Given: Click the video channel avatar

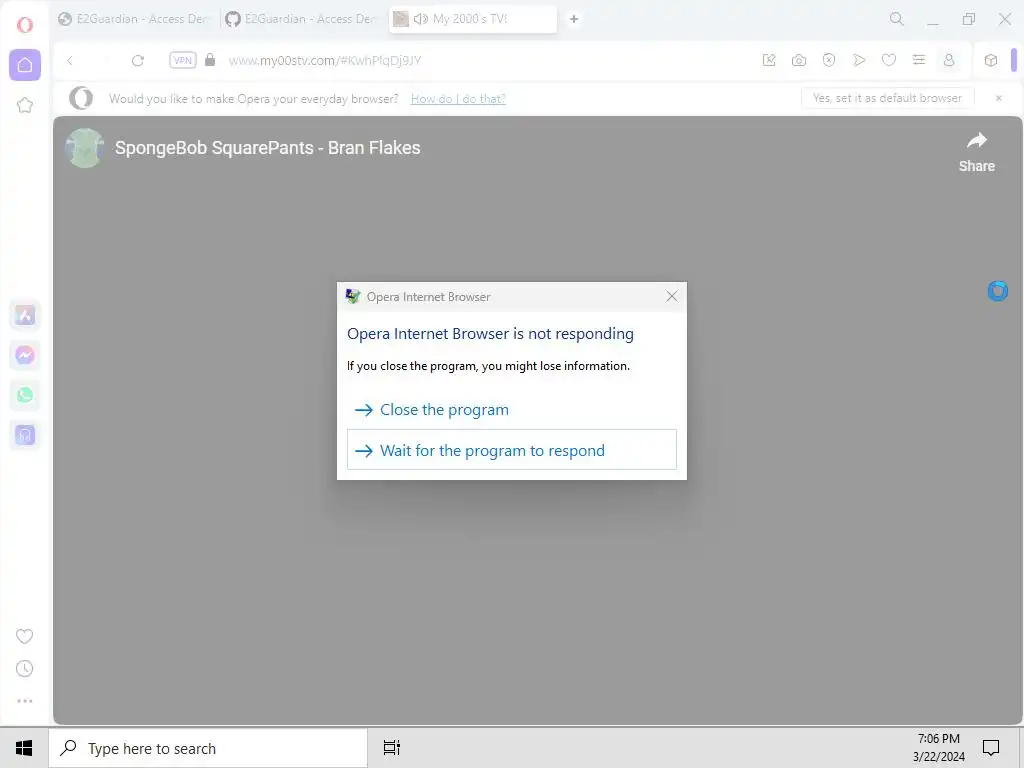Looking at the screenshot, I should [x=85, y=148].
